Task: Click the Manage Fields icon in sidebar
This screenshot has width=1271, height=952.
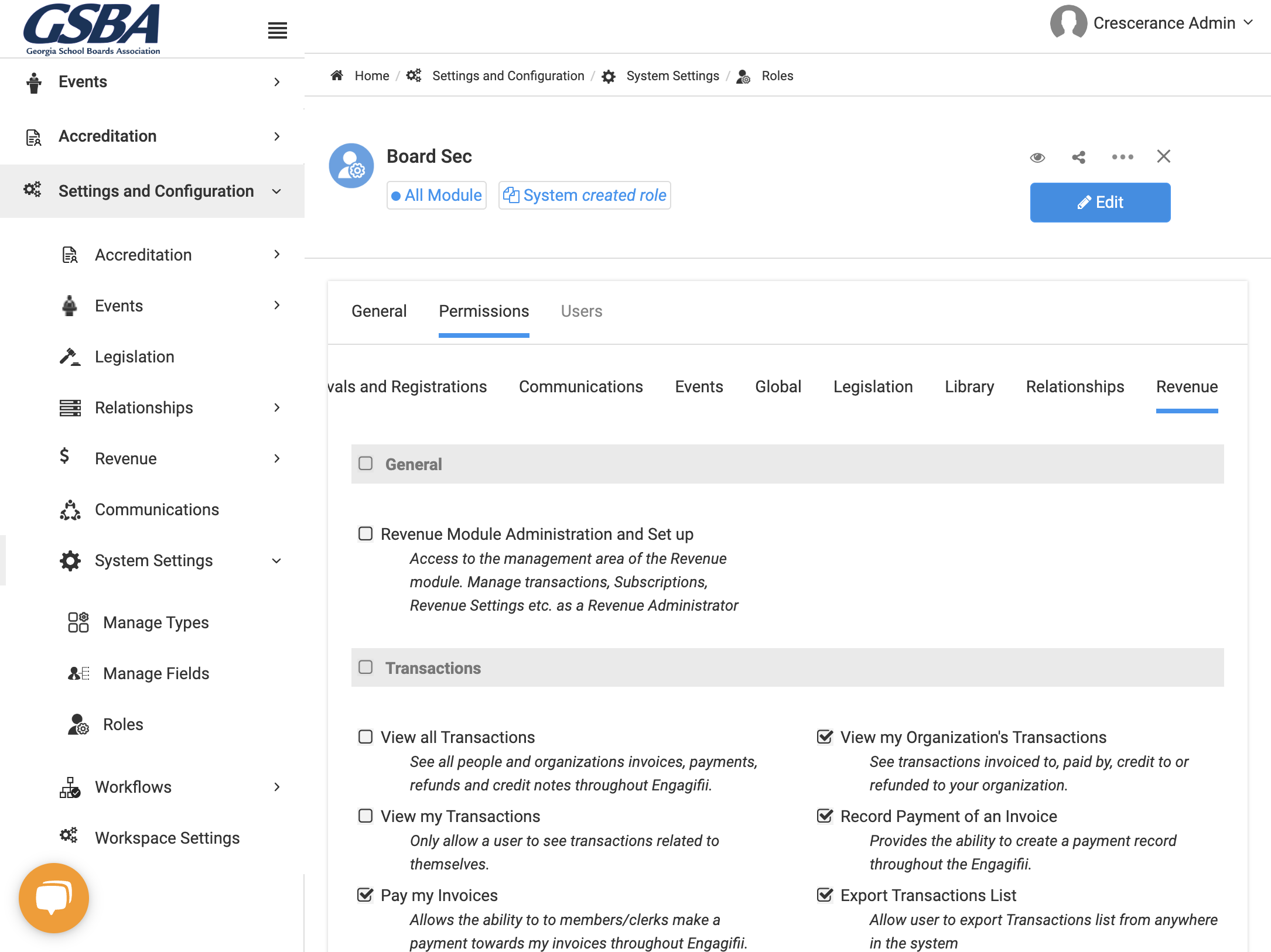Action: pos(78,673)
